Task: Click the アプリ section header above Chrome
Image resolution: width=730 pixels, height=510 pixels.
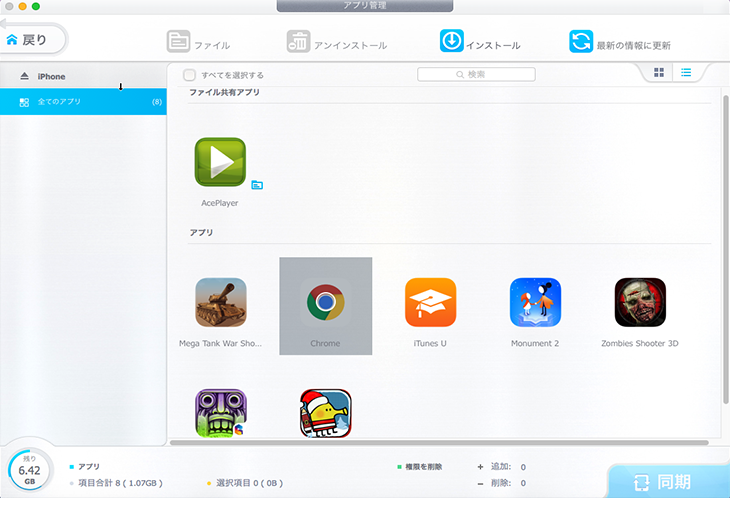Action: [x=201, y=232]
